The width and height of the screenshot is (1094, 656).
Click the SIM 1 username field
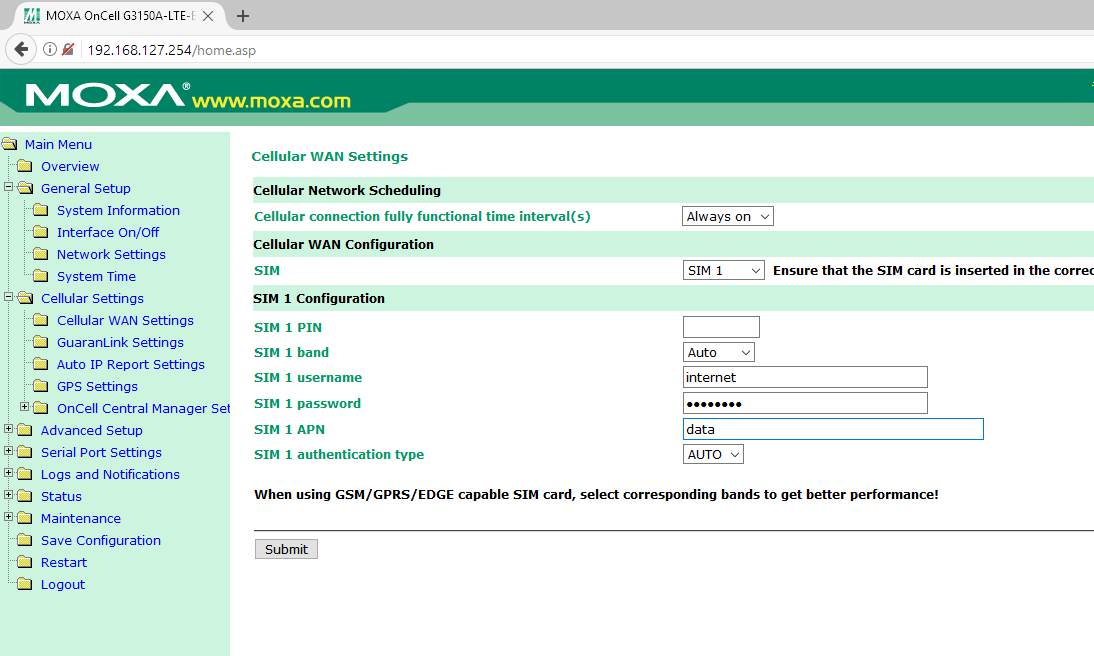click(805, 377)
